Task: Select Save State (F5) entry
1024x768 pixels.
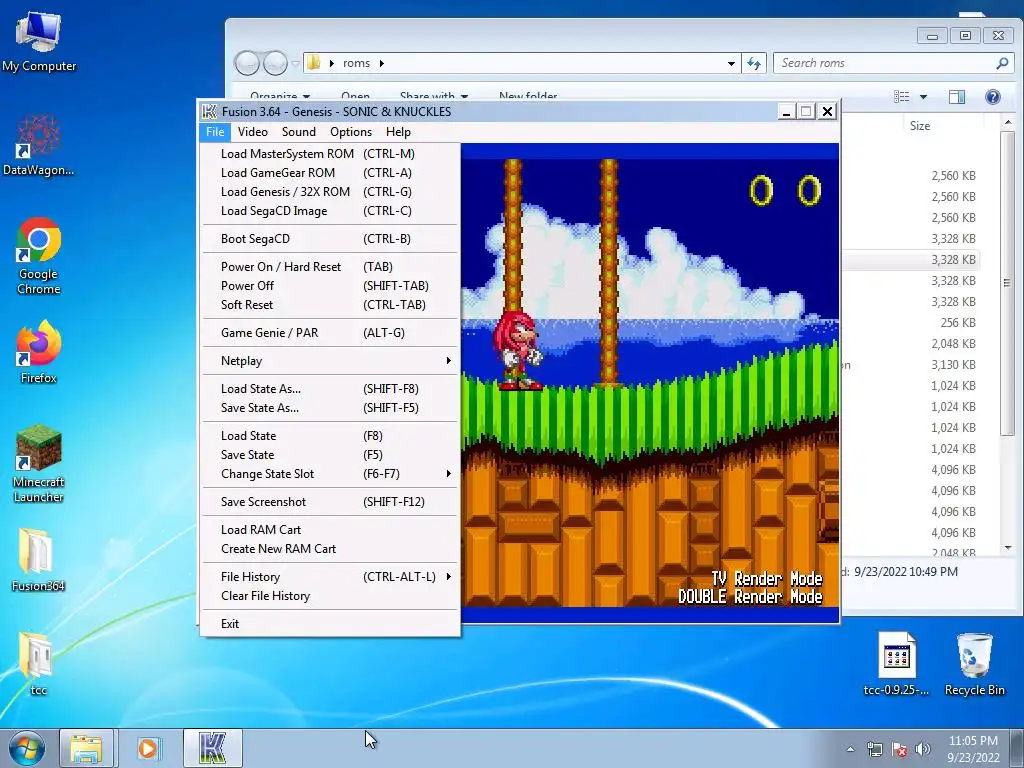Action: pyautogui.click(x=330, y=455)
